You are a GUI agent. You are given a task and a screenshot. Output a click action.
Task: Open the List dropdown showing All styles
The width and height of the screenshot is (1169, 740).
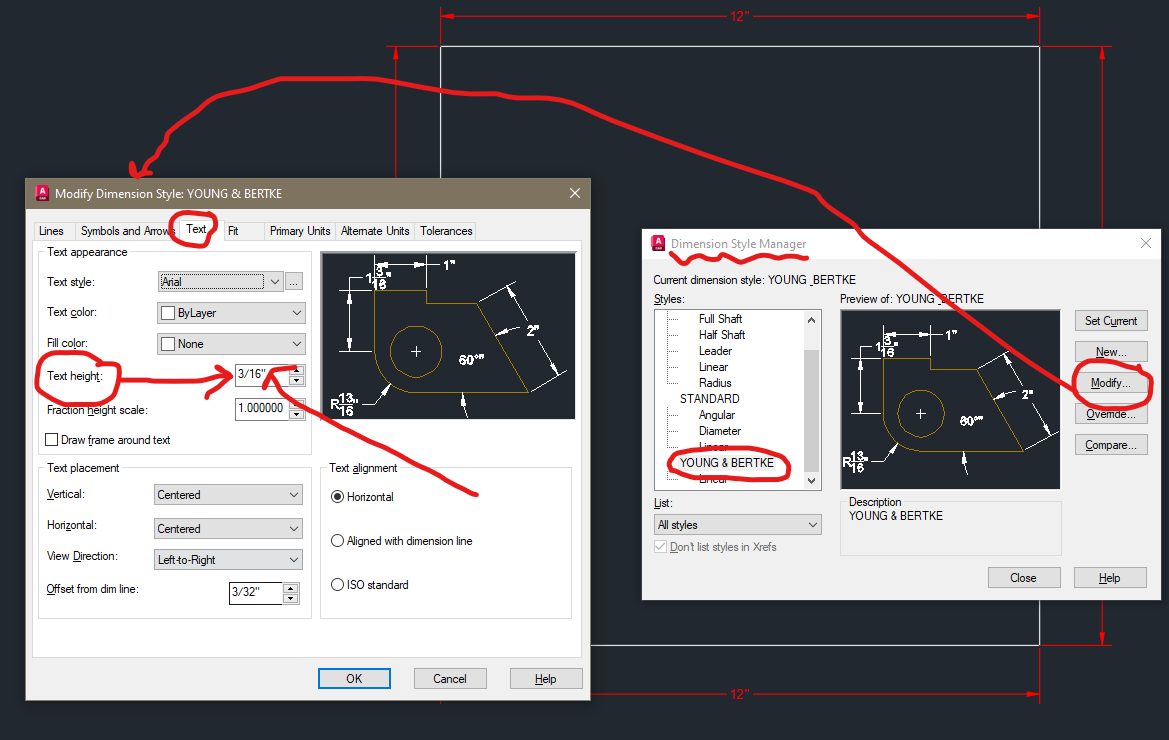[x=737, y=525]
